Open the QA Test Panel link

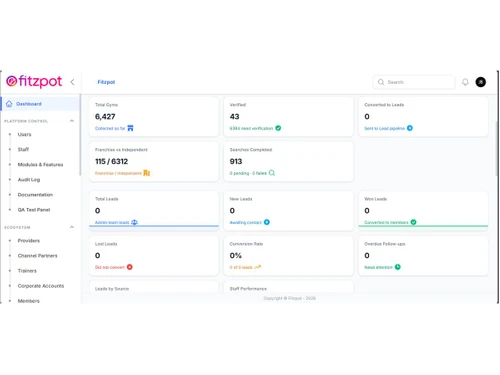tap(34, 210)
